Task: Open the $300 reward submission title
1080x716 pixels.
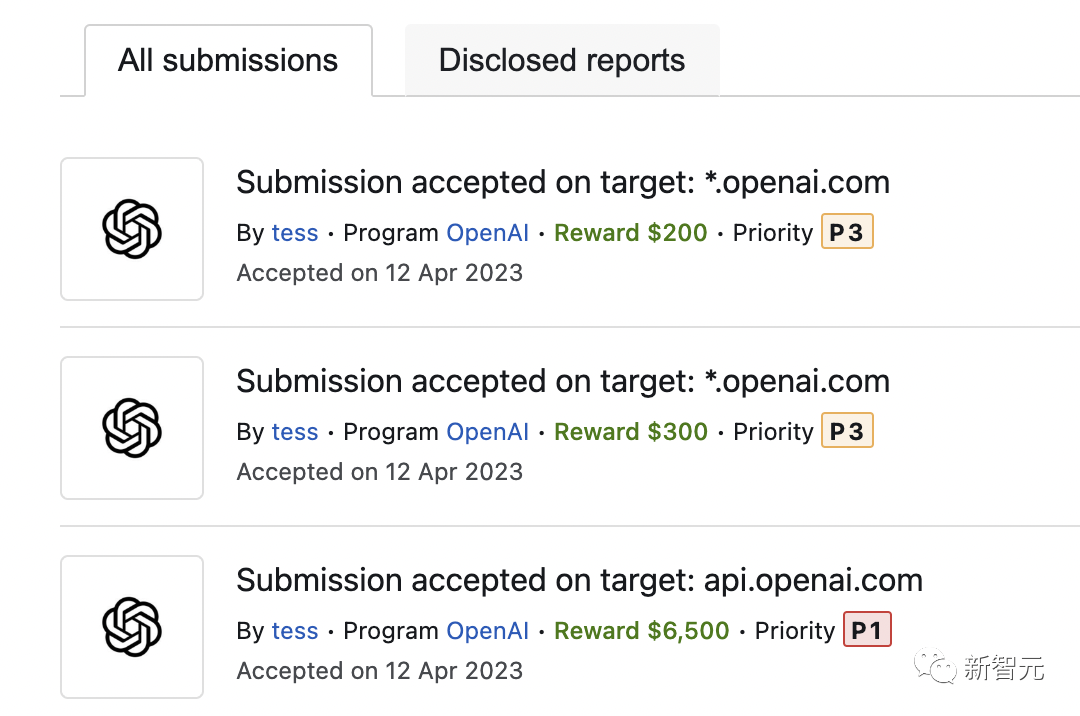Action: (562, 382)
